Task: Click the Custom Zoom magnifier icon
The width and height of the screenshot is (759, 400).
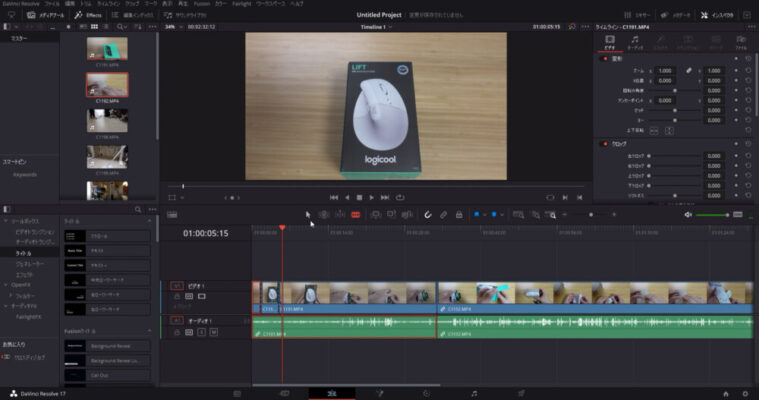Action: 550,215
